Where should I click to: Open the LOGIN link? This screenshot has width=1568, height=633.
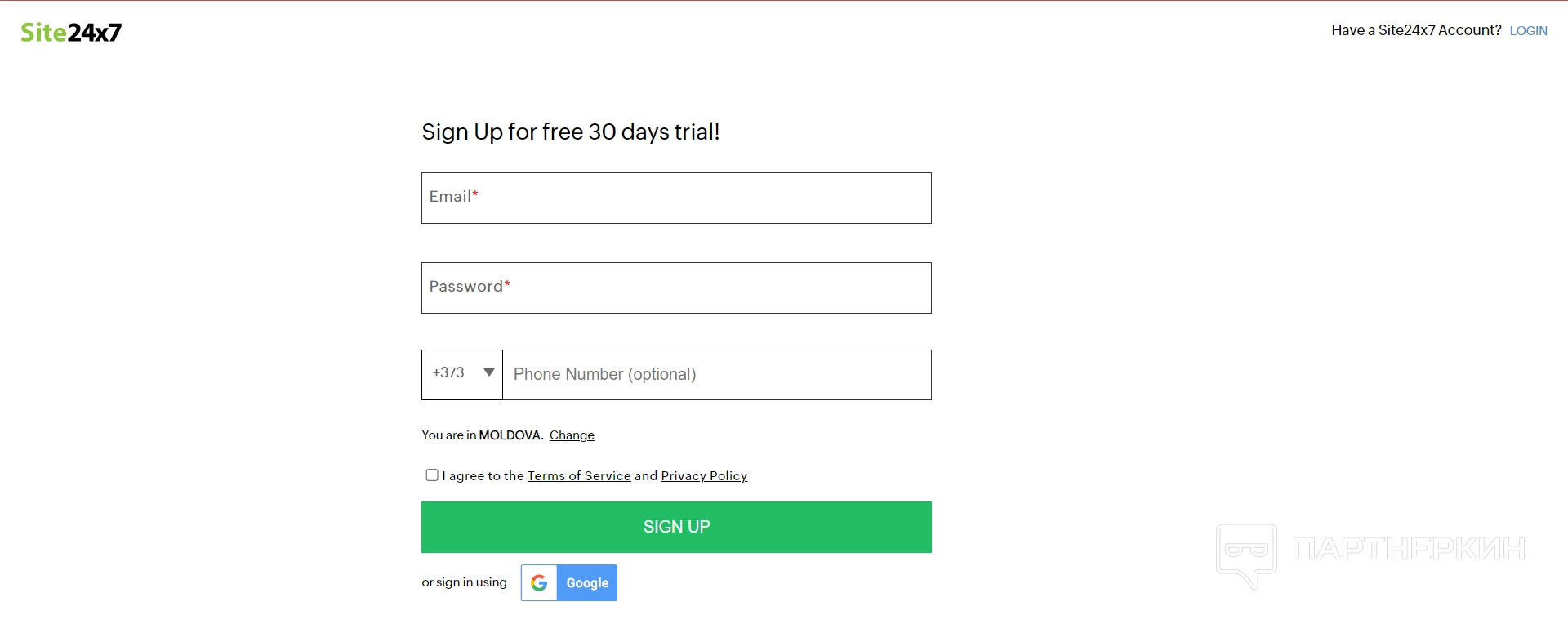1528,31
